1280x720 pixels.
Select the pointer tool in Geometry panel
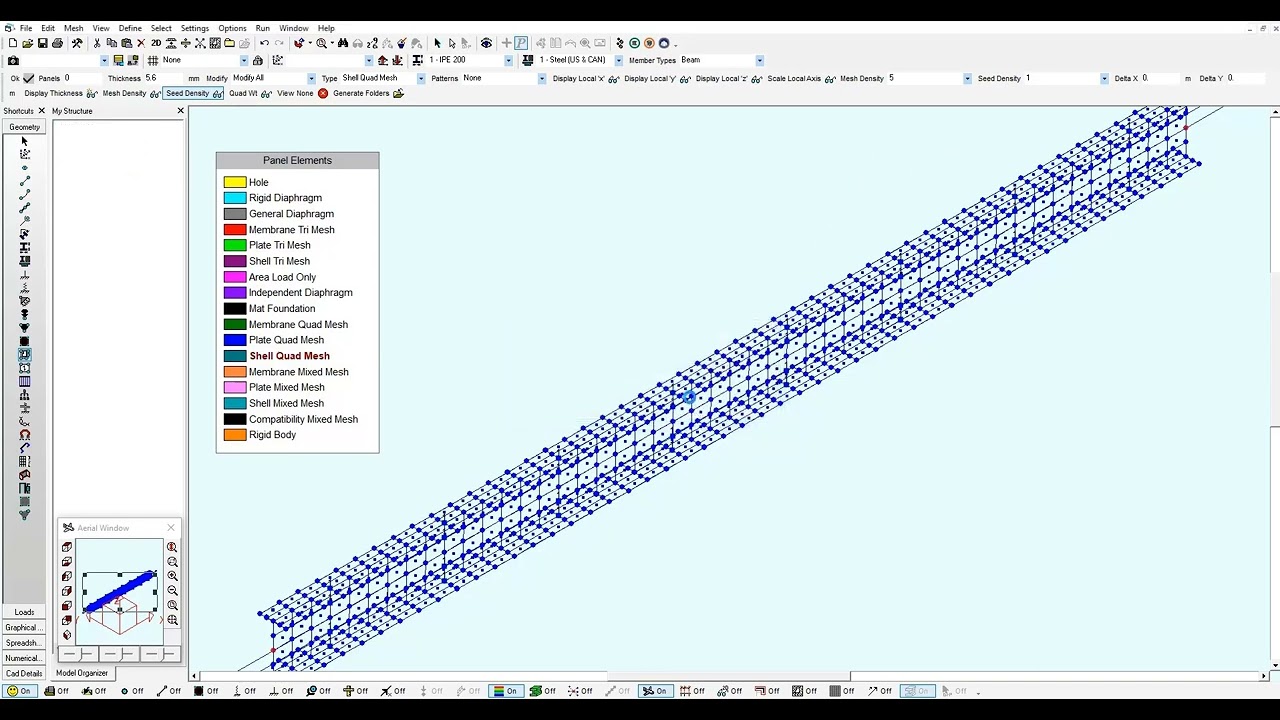pos(25,141)
